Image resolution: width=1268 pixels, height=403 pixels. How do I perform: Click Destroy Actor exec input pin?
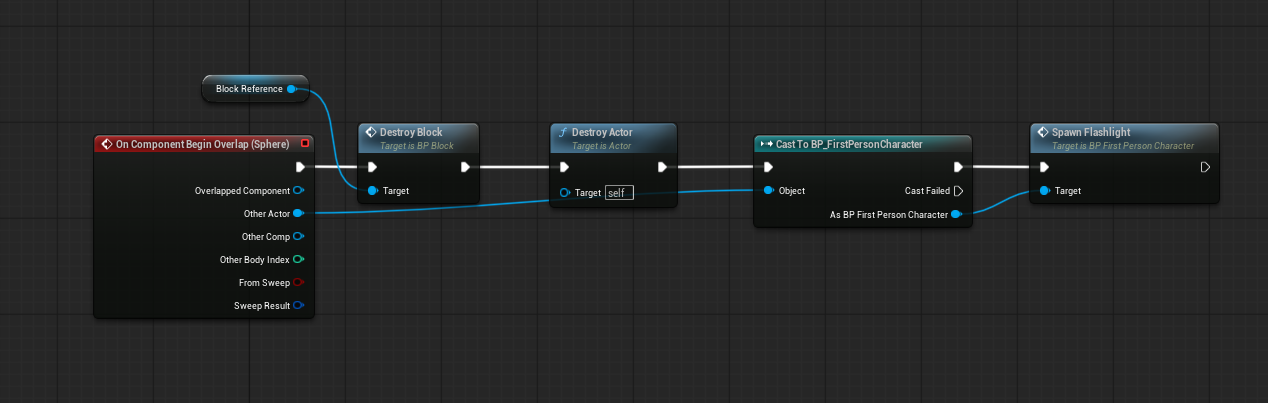pos(565,167)
